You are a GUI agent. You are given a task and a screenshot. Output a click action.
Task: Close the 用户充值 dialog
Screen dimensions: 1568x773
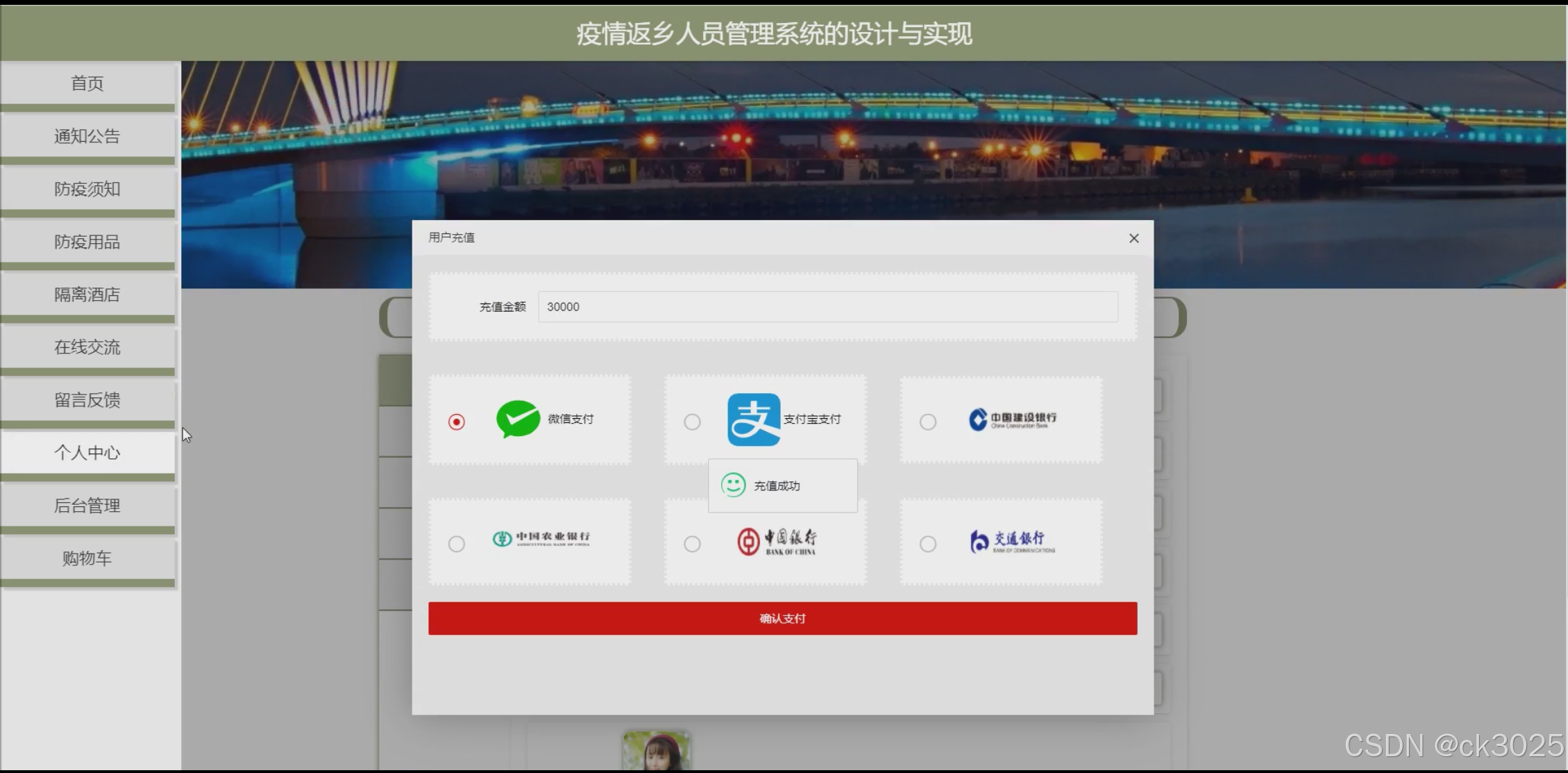(x=1133, y=238)
